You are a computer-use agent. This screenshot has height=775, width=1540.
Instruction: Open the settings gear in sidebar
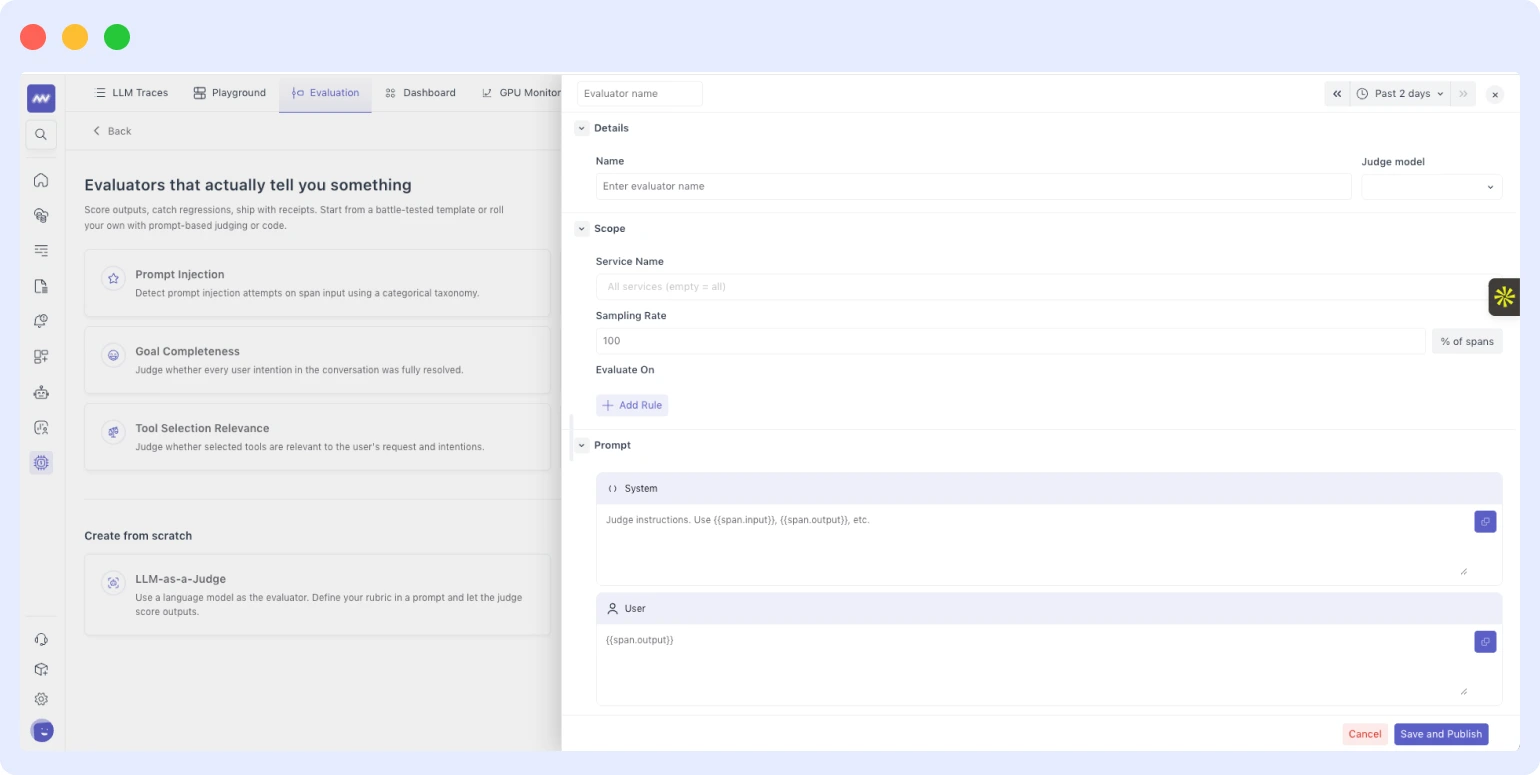pos(41,699)
